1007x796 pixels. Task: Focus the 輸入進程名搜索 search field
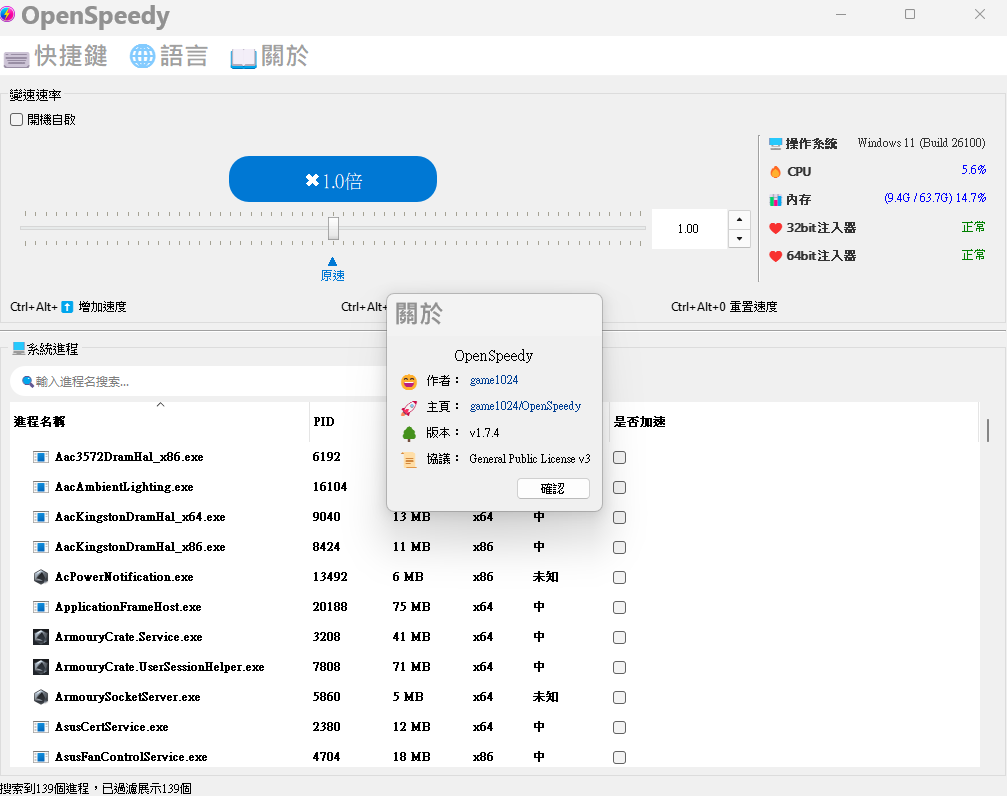[x=198, y=382]
